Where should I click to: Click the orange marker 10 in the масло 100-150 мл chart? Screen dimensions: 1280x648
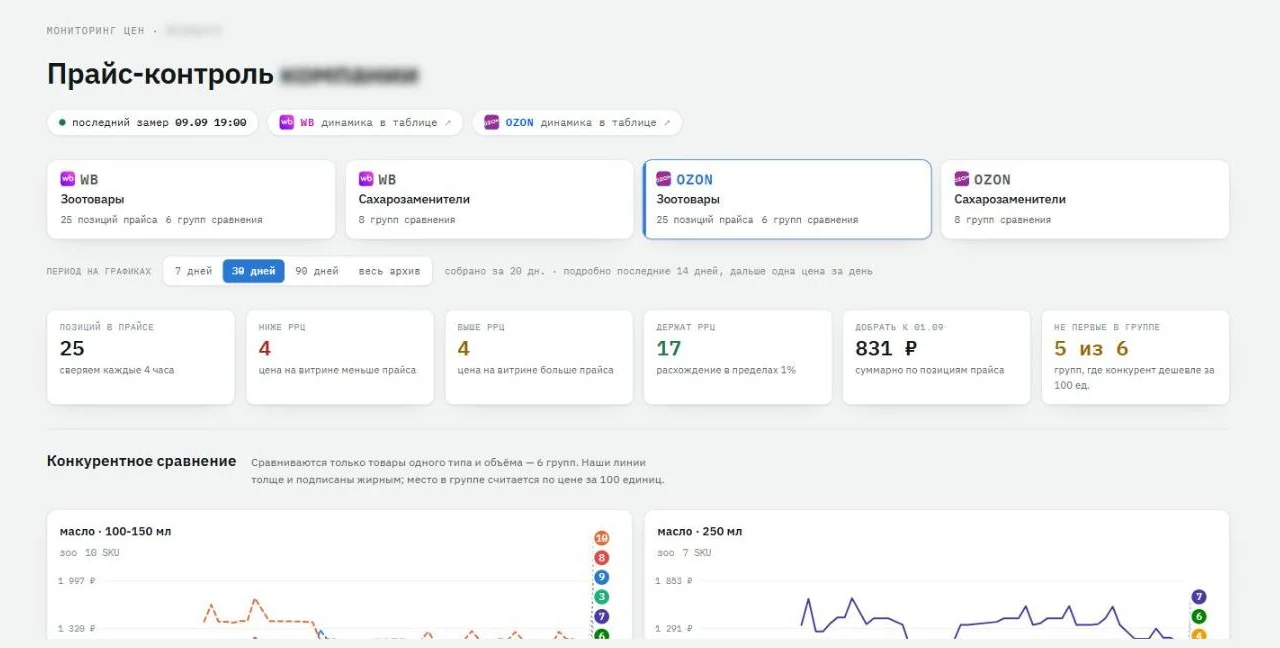click(602, 538)
